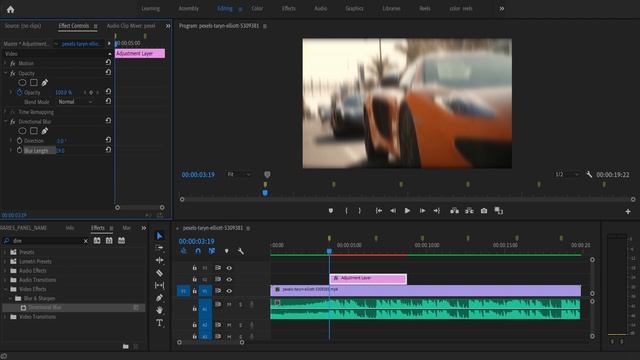Open Effect Controls panel tab
This screenshot has height=360, width=640.
(73, 26)
